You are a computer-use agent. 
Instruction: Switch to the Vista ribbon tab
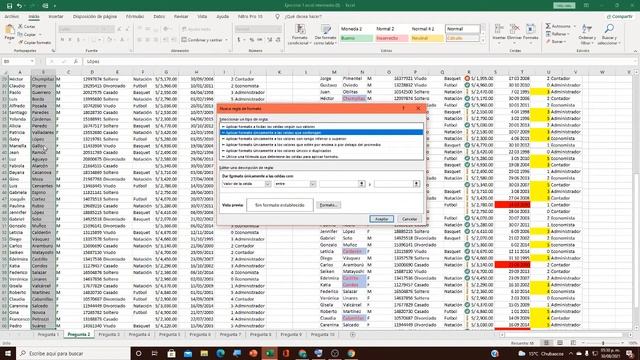pyautogui.click(x=202, y=17)
